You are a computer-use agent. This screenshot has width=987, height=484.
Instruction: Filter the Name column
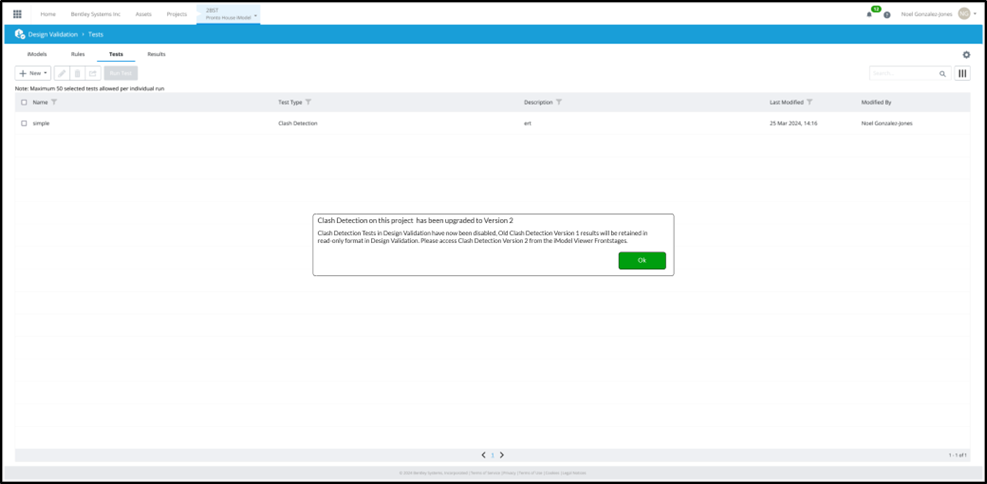click(x=54, y=102)
